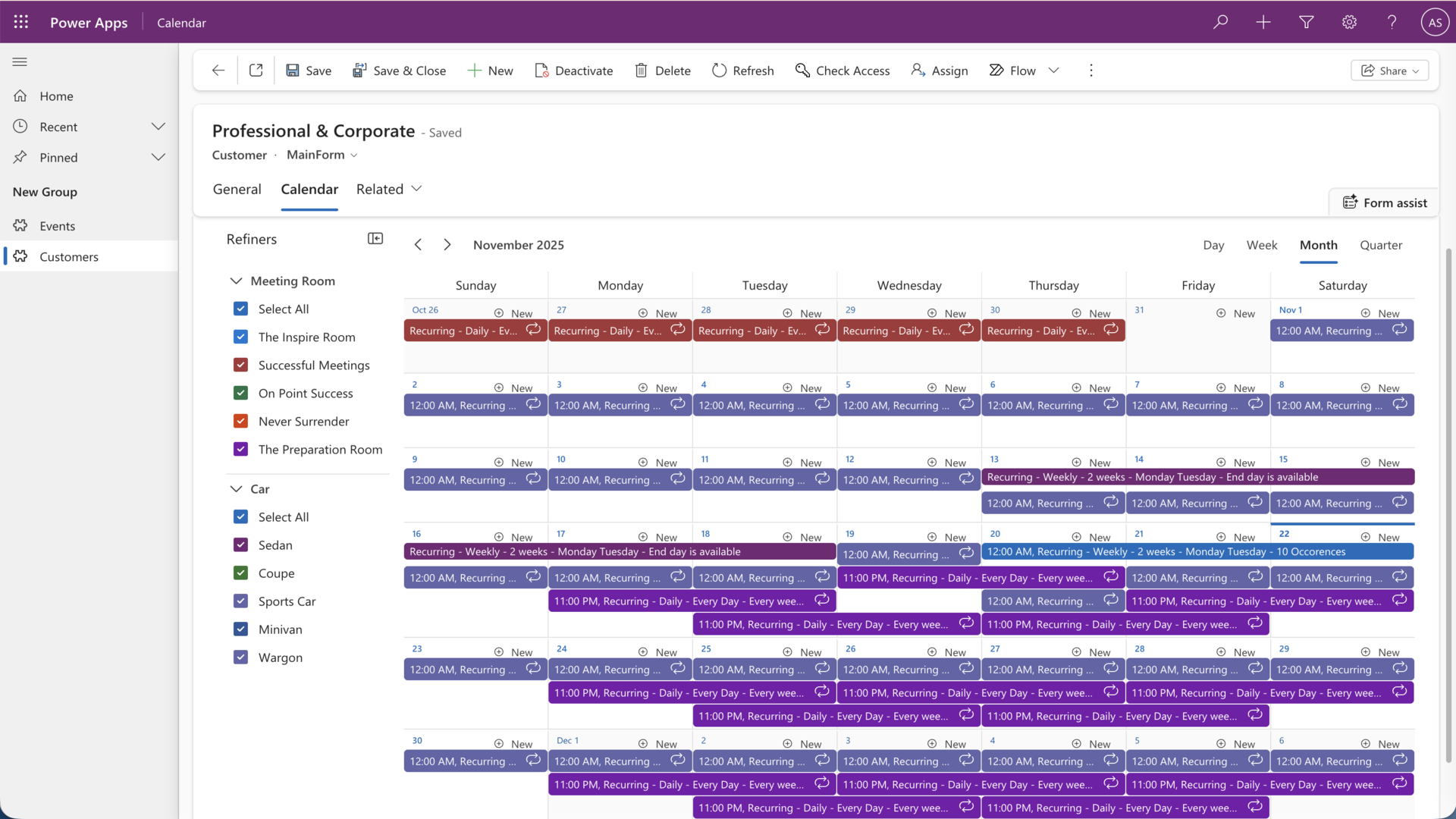Uncheck the Coupe car checkbox

click(x=240, y=573)
